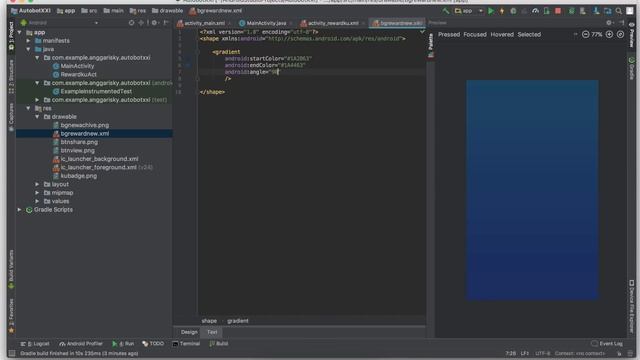The image size is (640, 360).
Task: Select btnshare.png in project tree
Action: (x=79, y=142)
